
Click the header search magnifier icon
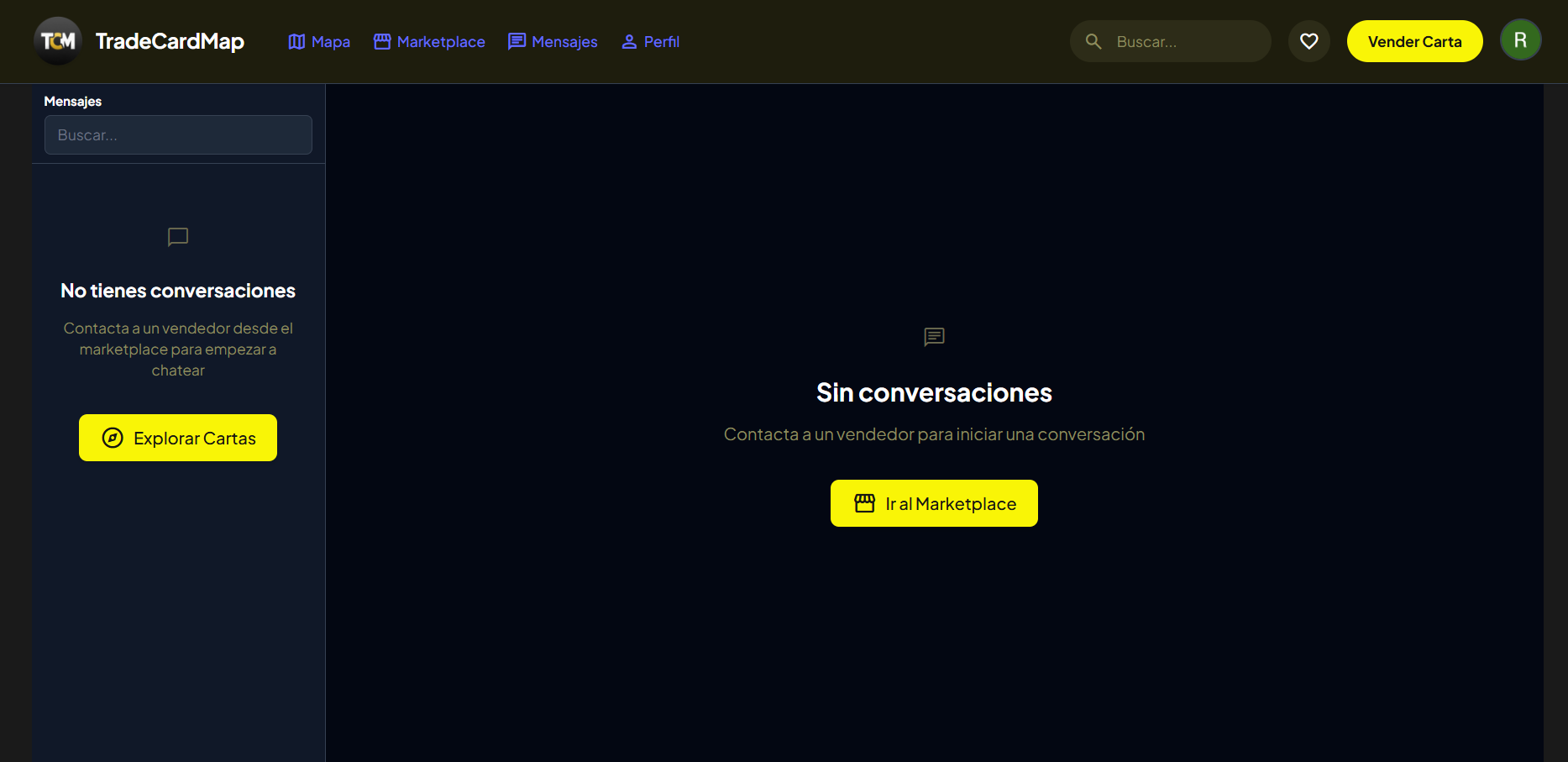1093,41
